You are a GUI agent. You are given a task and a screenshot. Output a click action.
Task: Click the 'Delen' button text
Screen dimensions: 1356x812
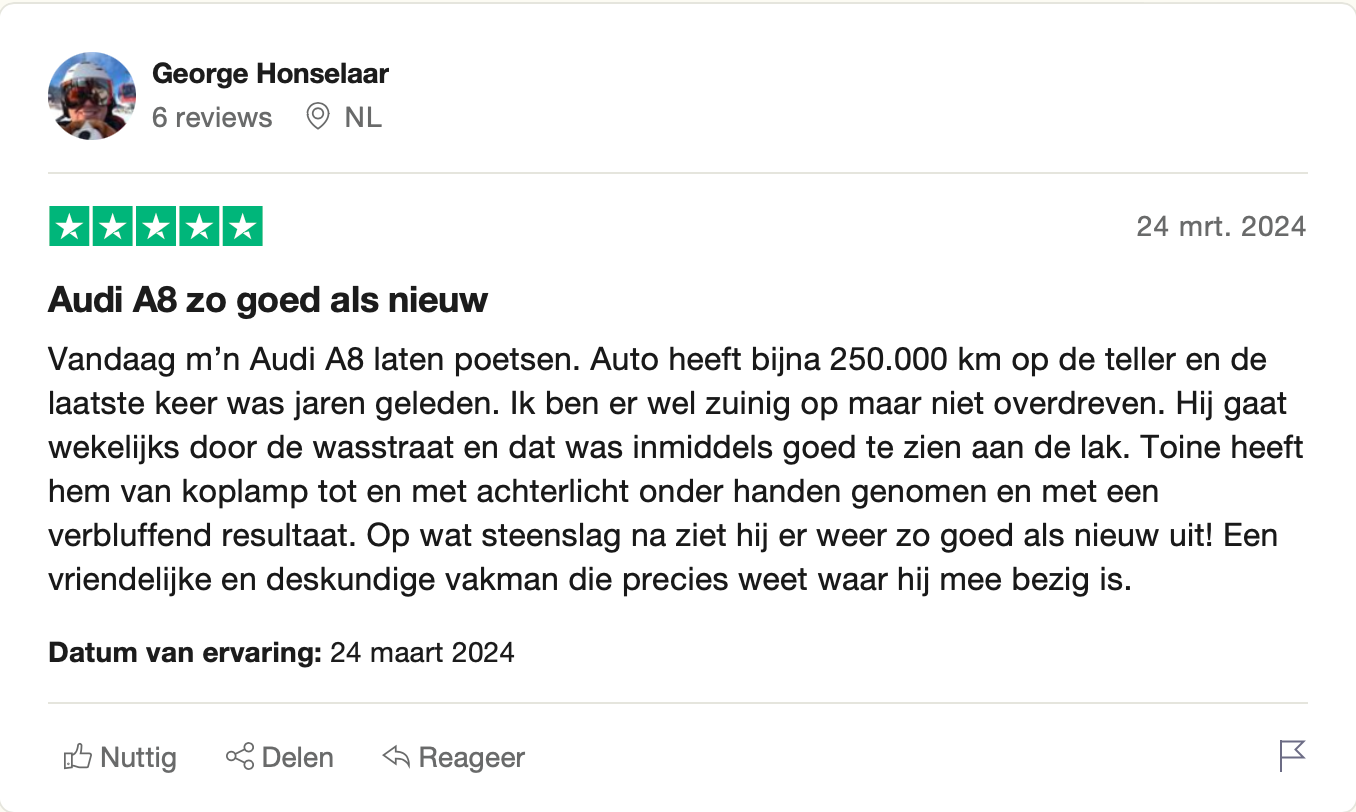click(297, 758)
